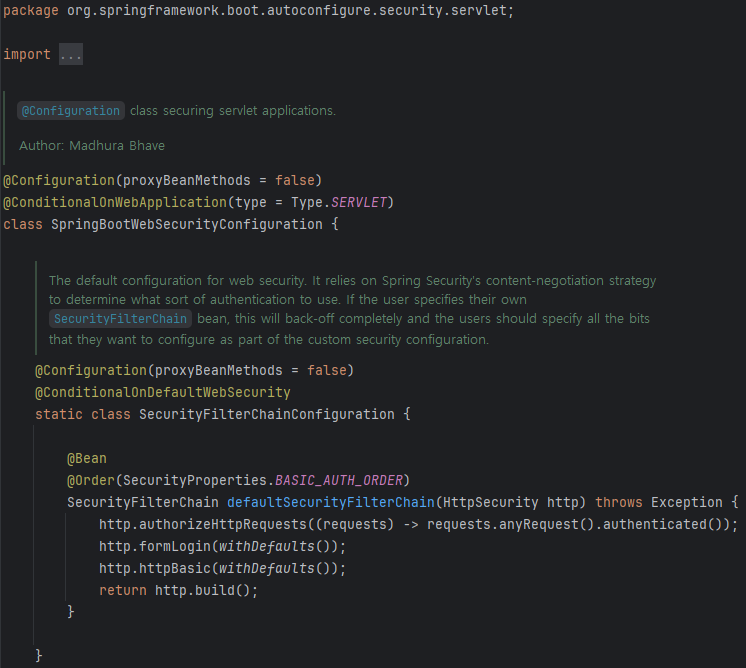Open the SecurityFilterChain doc link
The image size is (746, 668).
pyautogui.click(x=120, y=319)
